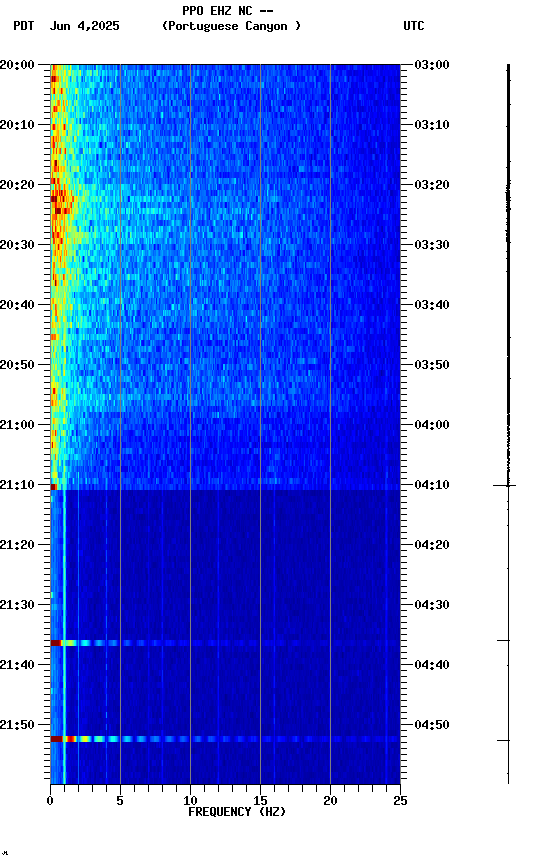The width and height of the screenshot is (552, 864).
Task: Click the '(Portuguese Canyon )' subtitle
Action: [x=231, y=26]
